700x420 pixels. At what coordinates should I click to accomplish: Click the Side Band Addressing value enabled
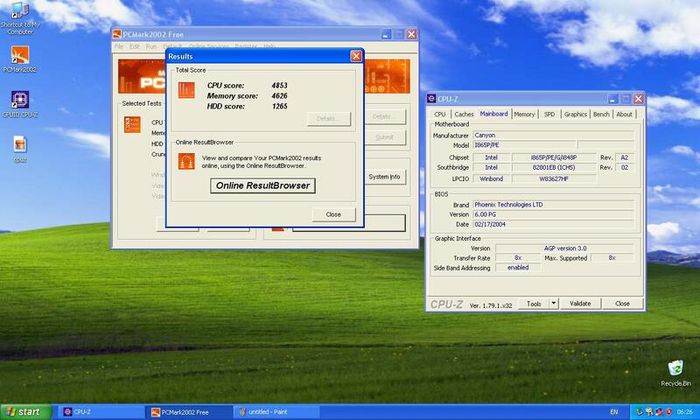[518, 268]
